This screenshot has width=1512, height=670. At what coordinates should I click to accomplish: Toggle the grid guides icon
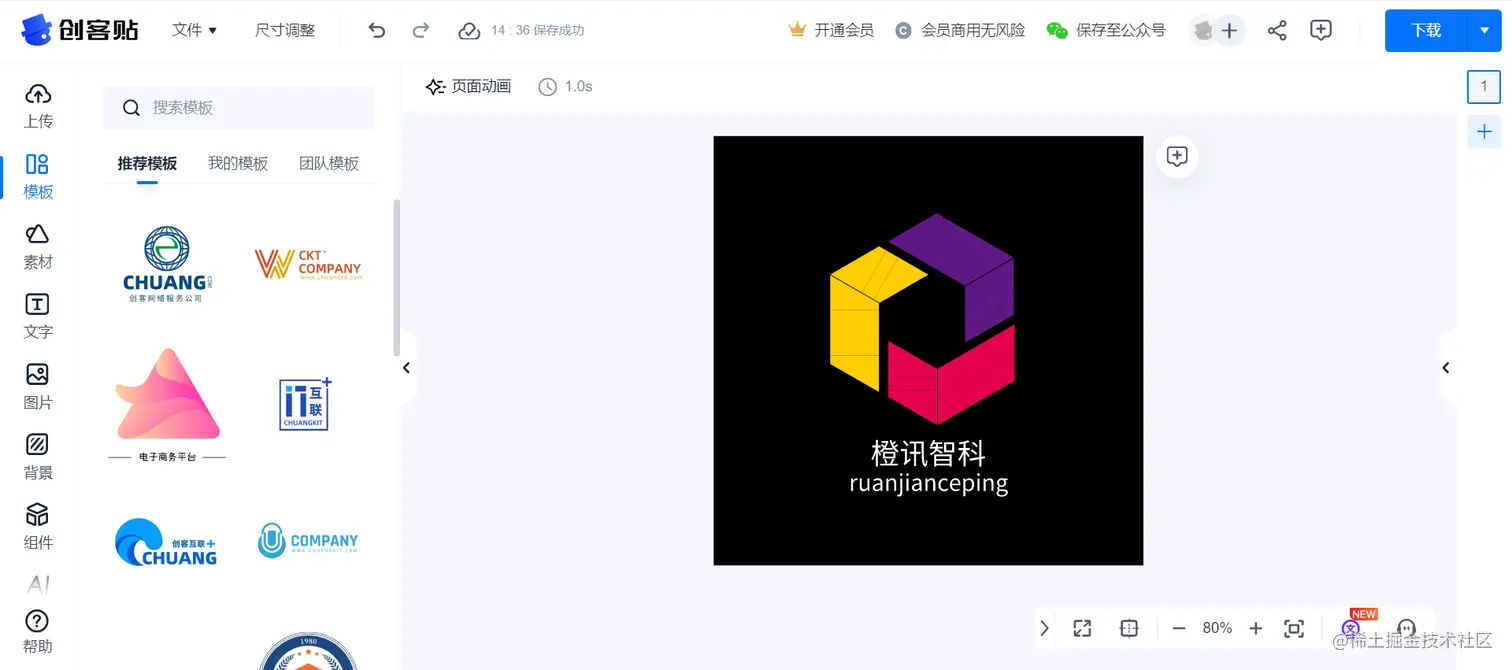[x=1129, y=628]
